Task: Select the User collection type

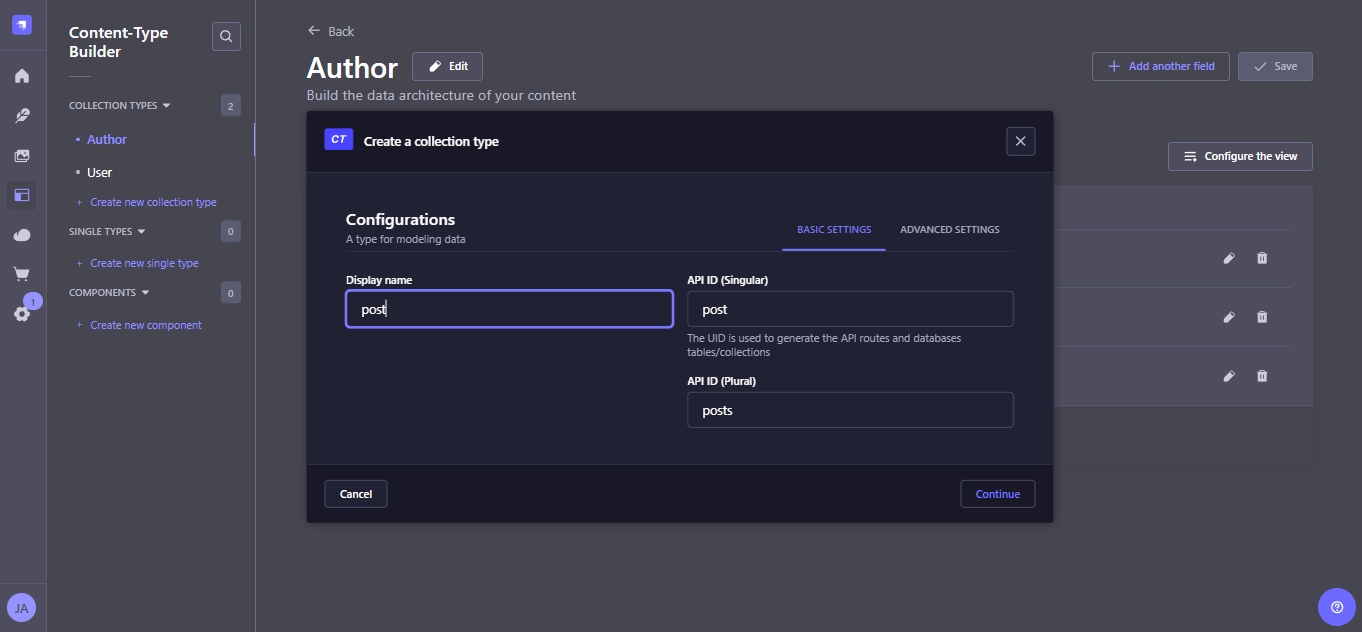Action: [x=99, y=172]
